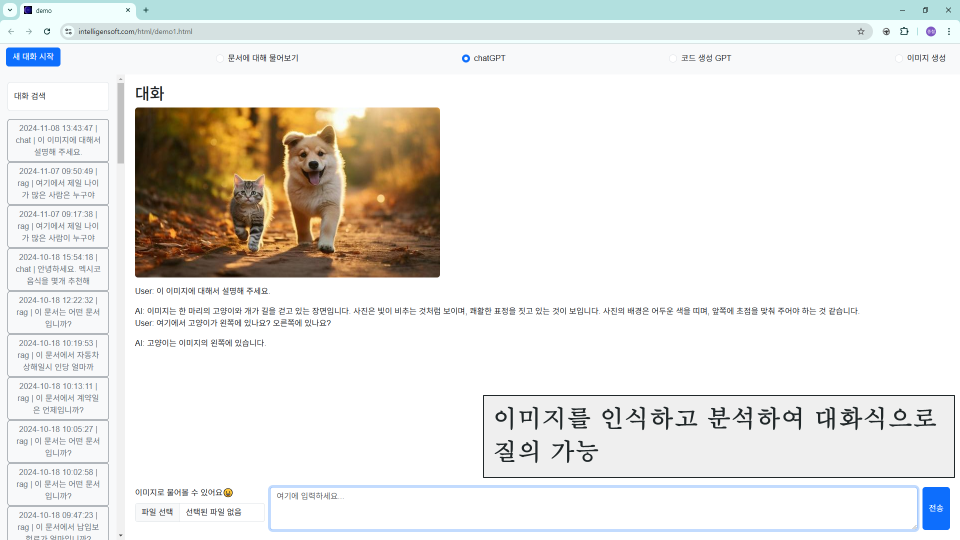This screenshot has width=960, height=540.
Task: Select the 코드 생성 GPT radio option
Action: pos(674,58)
